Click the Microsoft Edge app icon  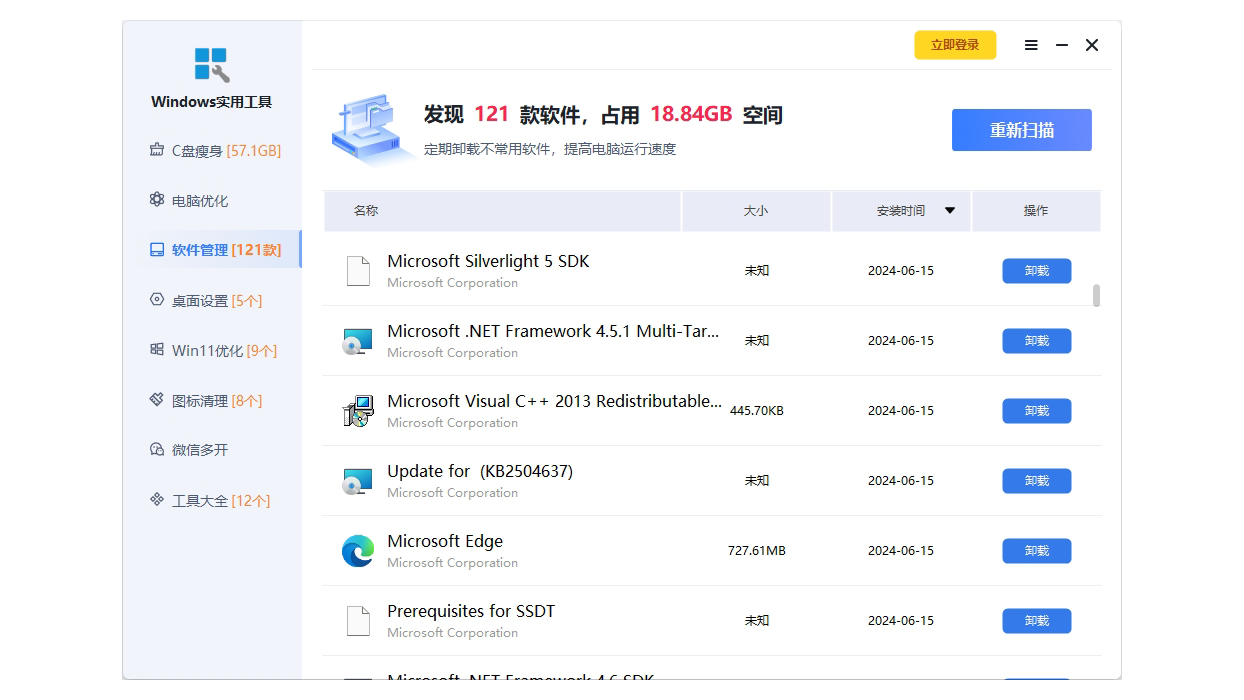coord(358,551)
